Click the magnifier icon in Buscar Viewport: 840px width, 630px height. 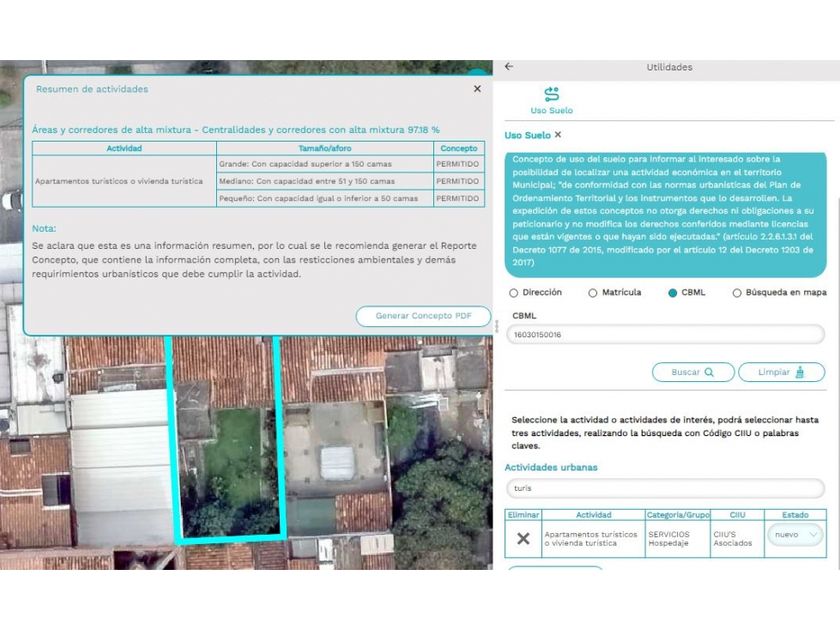709,372
